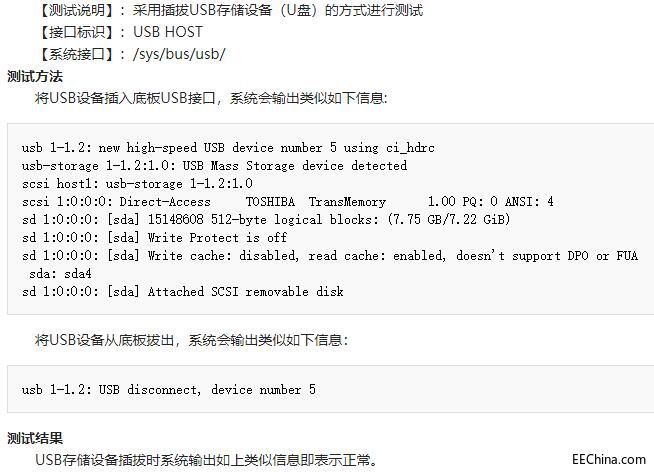Click the final result sentence about 插拔时系统输出
Viewport: 654px width, 472px height.
tap(206, 460)
